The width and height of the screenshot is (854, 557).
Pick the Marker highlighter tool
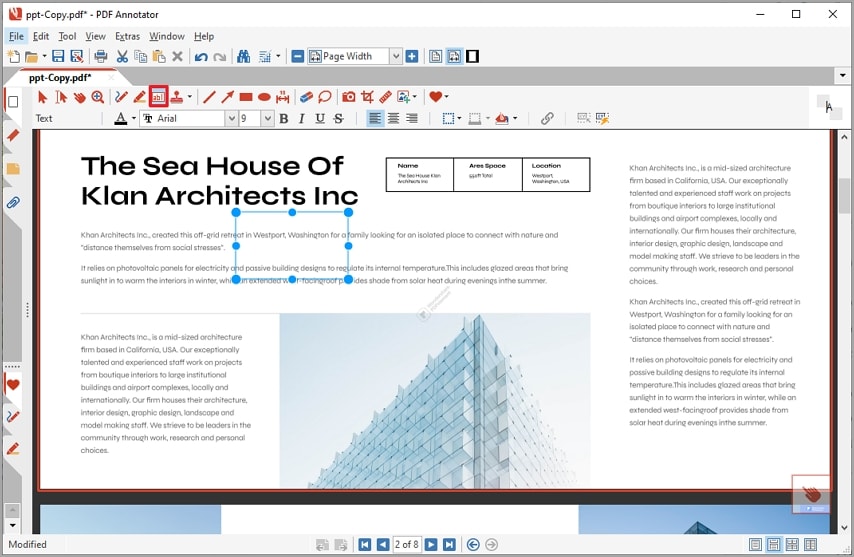(139, 97)
